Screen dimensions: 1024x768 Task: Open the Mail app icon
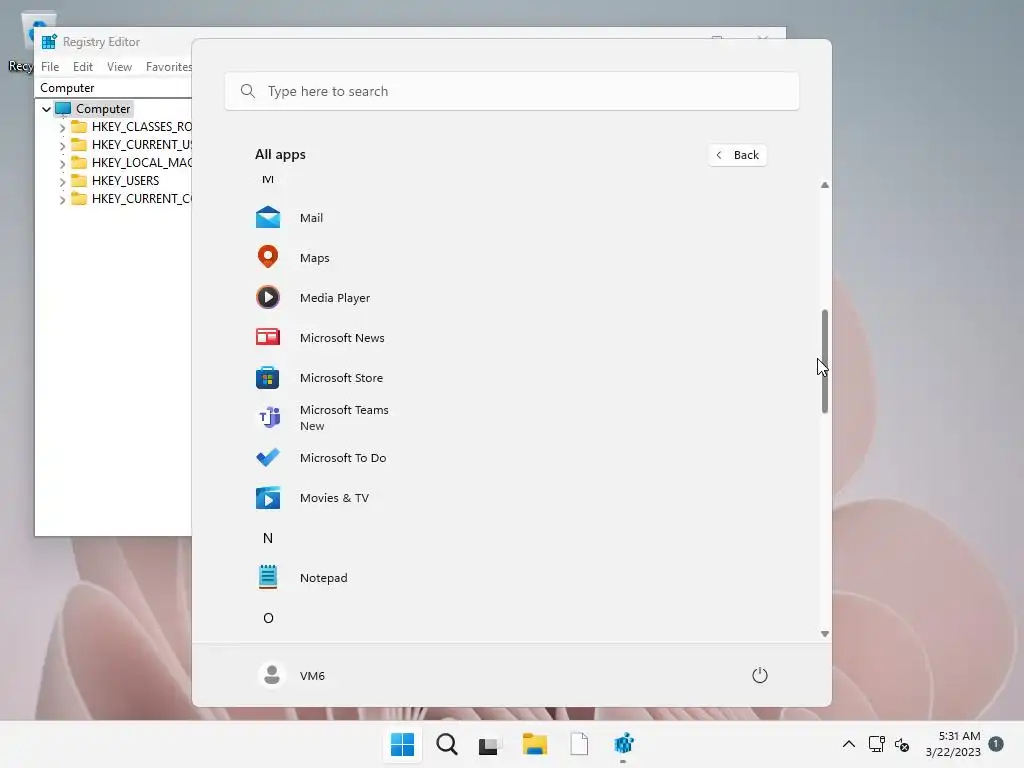[268, 217]
